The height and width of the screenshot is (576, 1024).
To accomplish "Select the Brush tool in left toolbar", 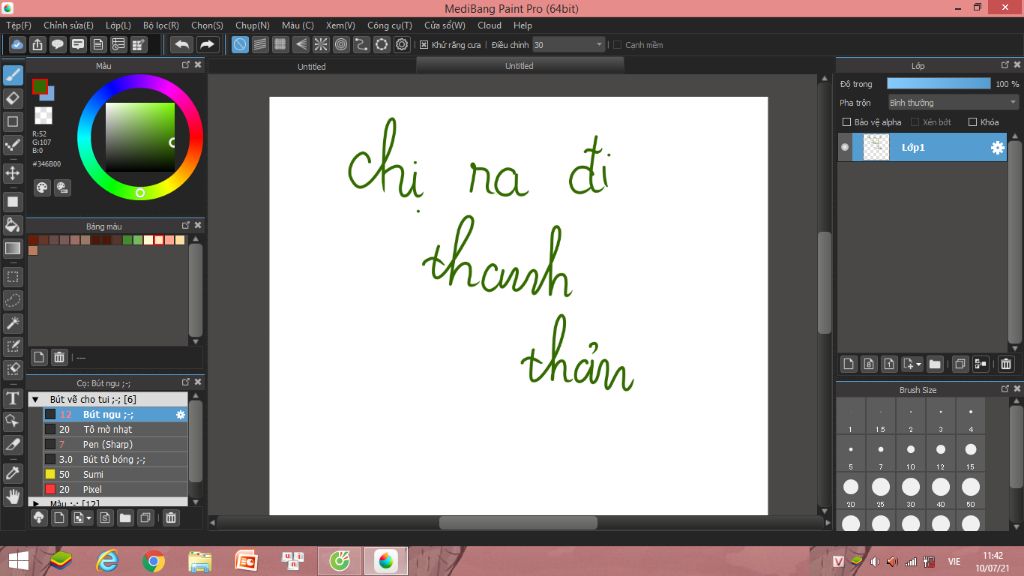I will [x=12, y=75].
